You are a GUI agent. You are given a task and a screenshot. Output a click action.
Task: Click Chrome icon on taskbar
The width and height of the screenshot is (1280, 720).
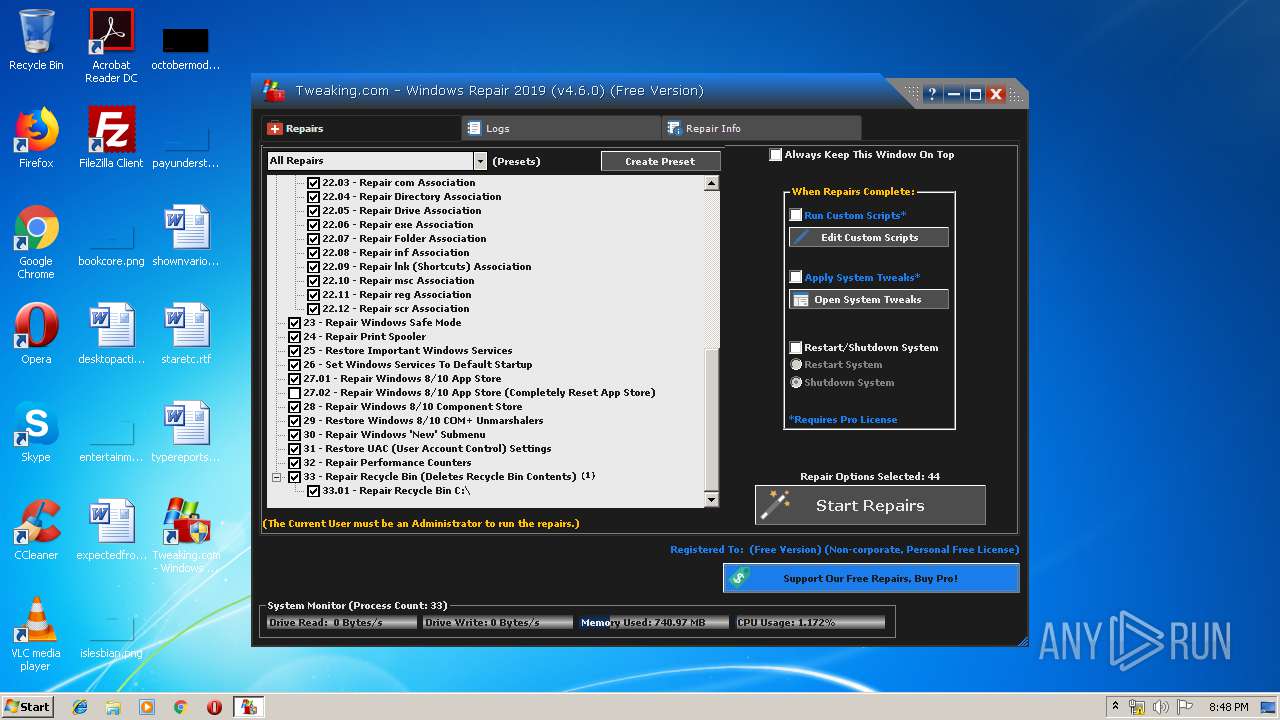coord(180,707)
